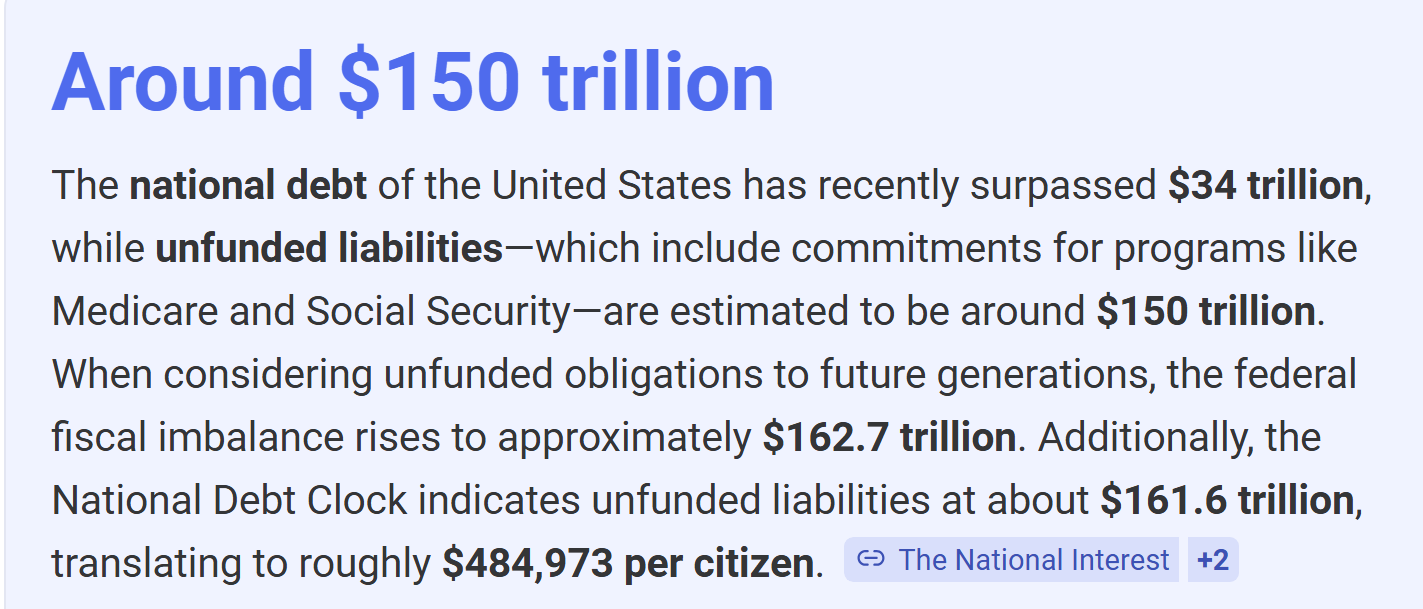Click the bold "$34 trillion" figure
This screenshot has width=1423, height=609.
[x=1265, y=186]
